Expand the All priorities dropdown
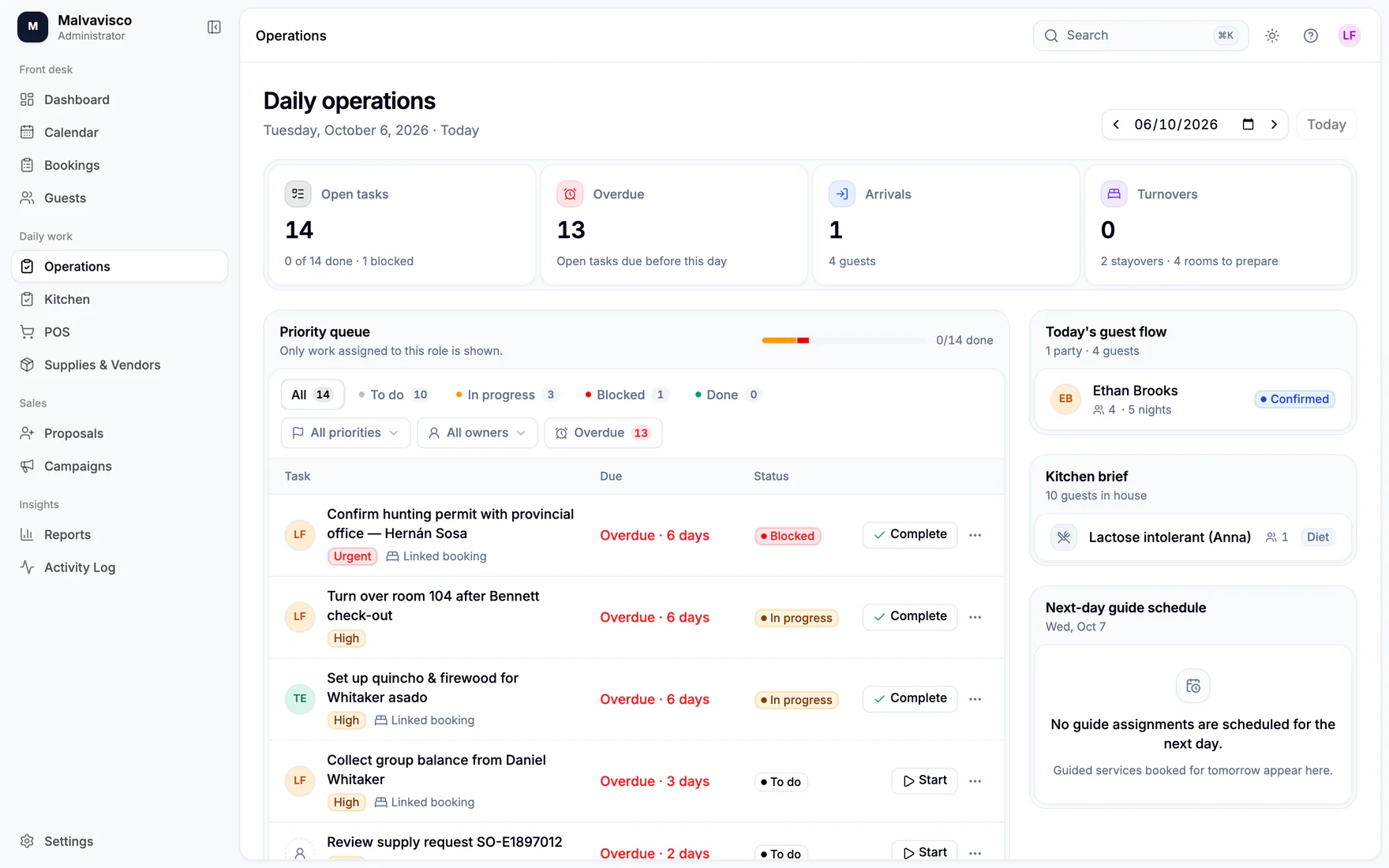Screen dimensions: 1389x868 346,432
